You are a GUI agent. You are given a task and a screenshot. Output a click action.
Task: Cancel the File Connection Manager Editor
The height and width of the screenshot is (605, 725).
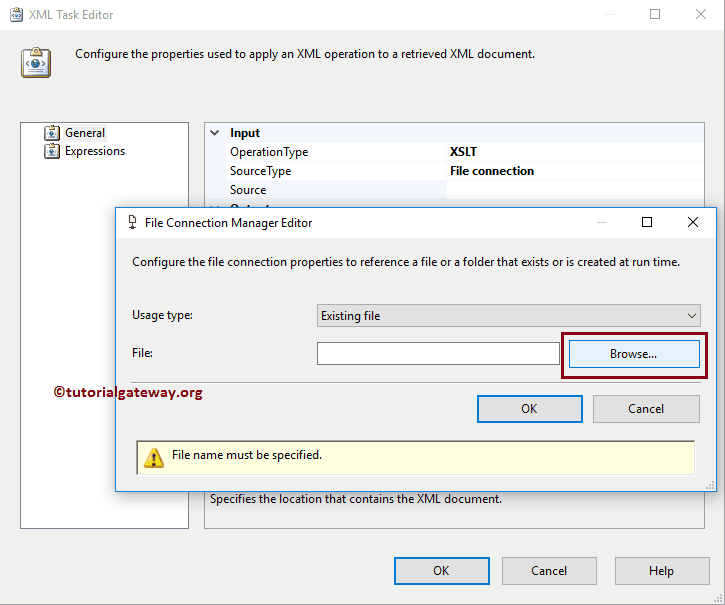[645, 408]
